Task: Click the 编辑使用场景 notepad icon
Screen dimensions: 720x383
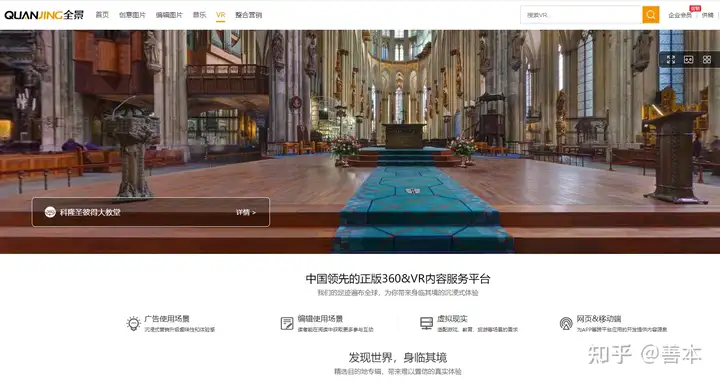Action: coord(287,323)
